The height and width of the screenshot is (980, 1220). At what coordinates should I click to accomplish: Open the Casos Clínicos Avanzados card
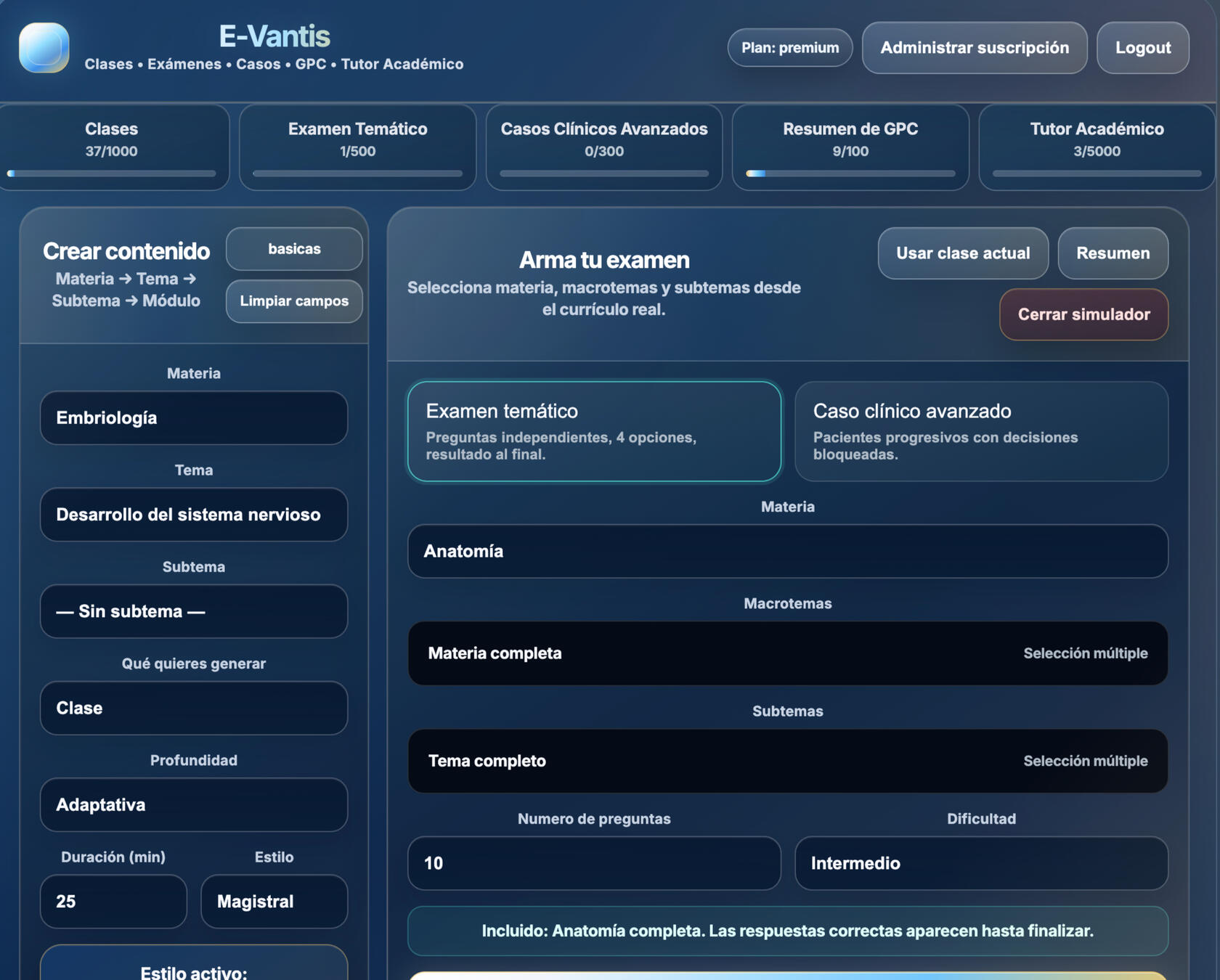(x=604, y=147)
